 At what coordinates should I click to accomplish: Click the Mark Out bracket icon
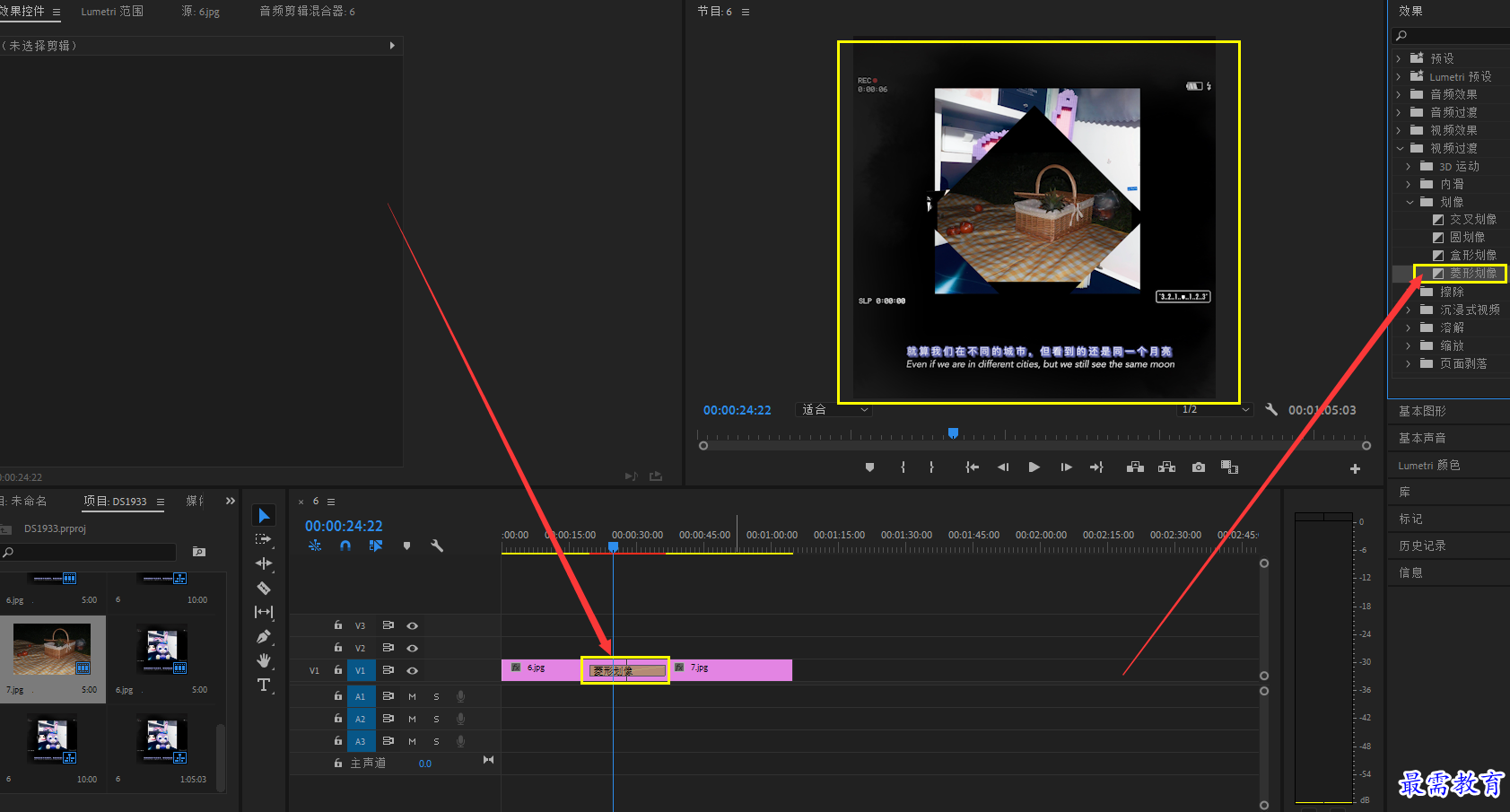pyautogui.click(x=931, y=467)
